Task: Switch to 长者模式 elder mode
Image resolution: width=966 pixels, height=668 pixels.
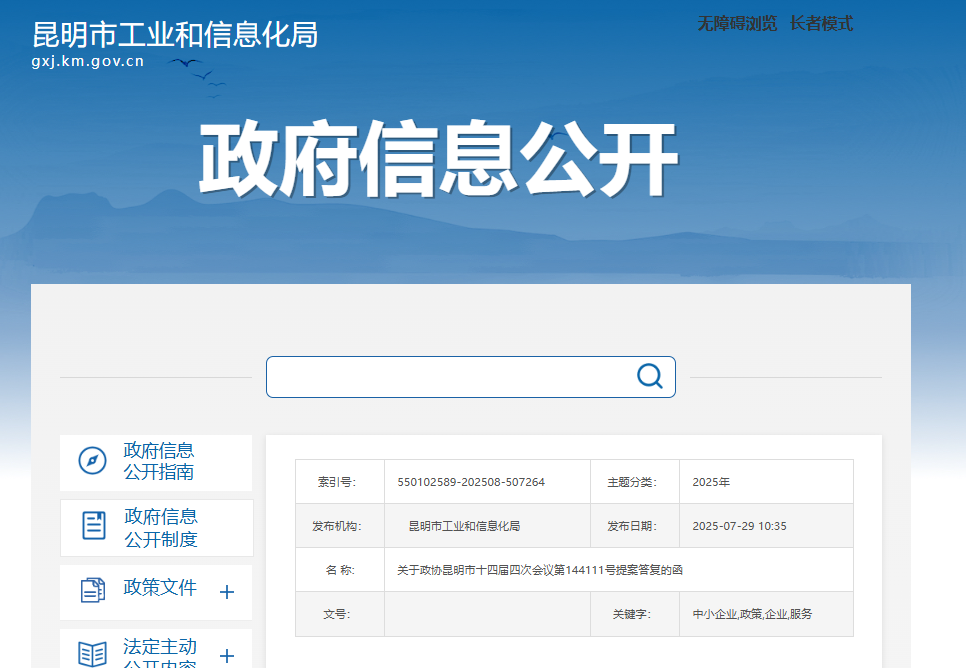Action: 822,24
